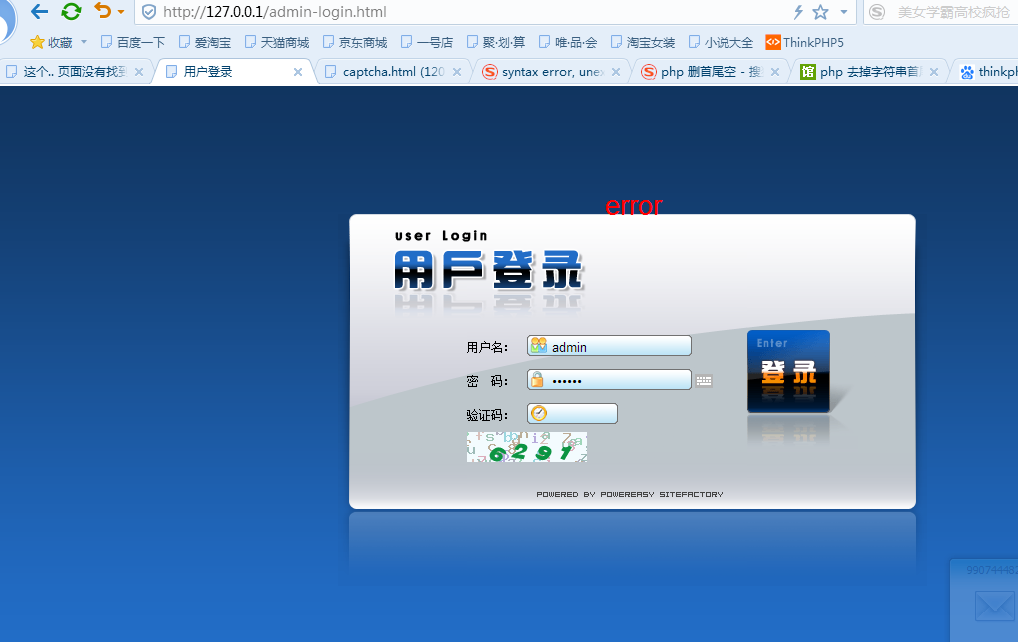Viewport: 1018px width, 642px height.
Task: Click the captcha image showing 6291
Action: pyautogui.click(x=526, y=447)
